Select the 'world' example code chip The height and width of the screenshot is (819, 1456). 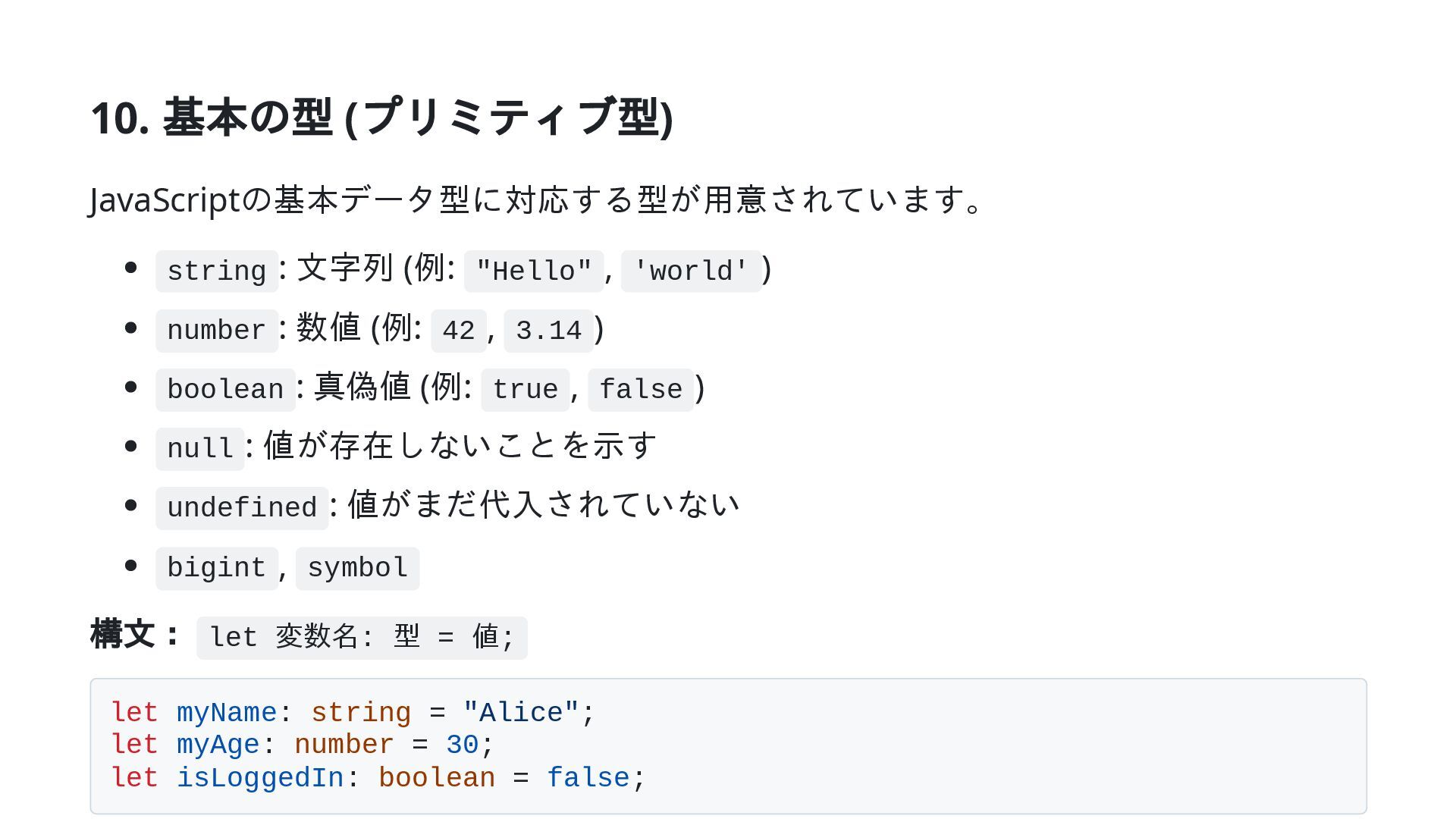[691, 271]
